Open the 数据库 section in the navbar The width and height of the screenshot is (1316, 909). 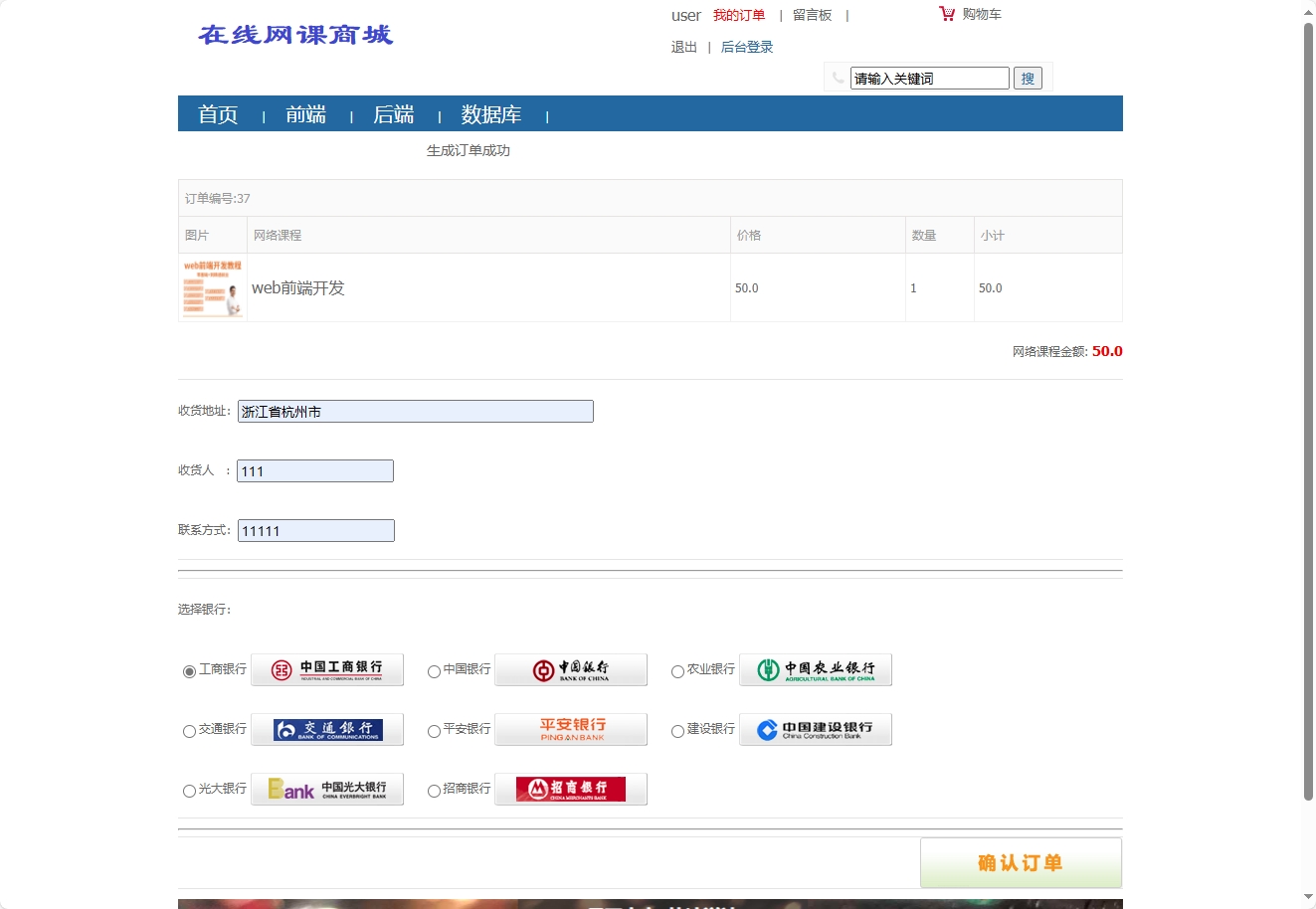[x=492, y=114]
